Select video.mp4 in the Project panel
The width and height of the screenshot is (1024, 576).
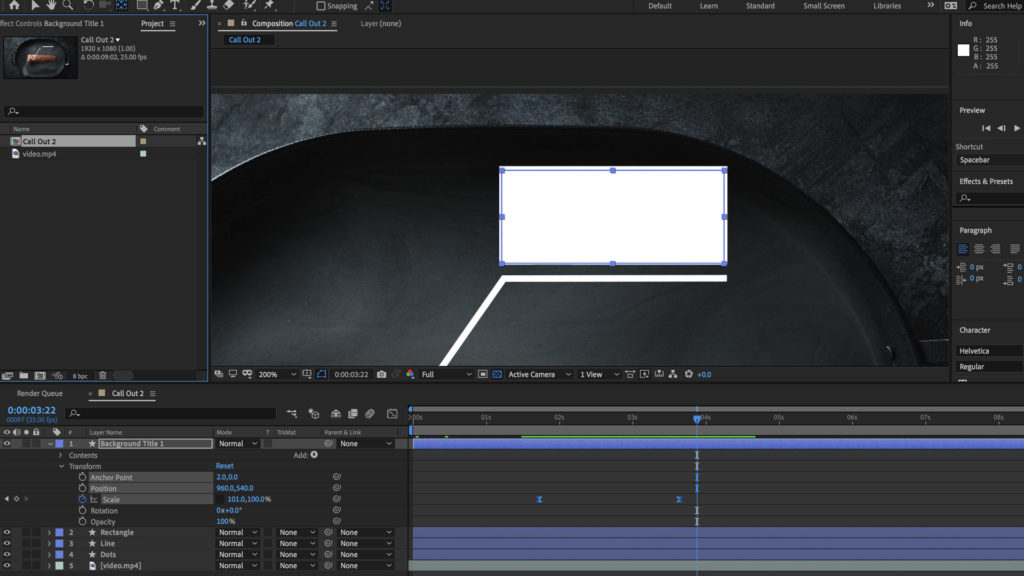(39, 154)
